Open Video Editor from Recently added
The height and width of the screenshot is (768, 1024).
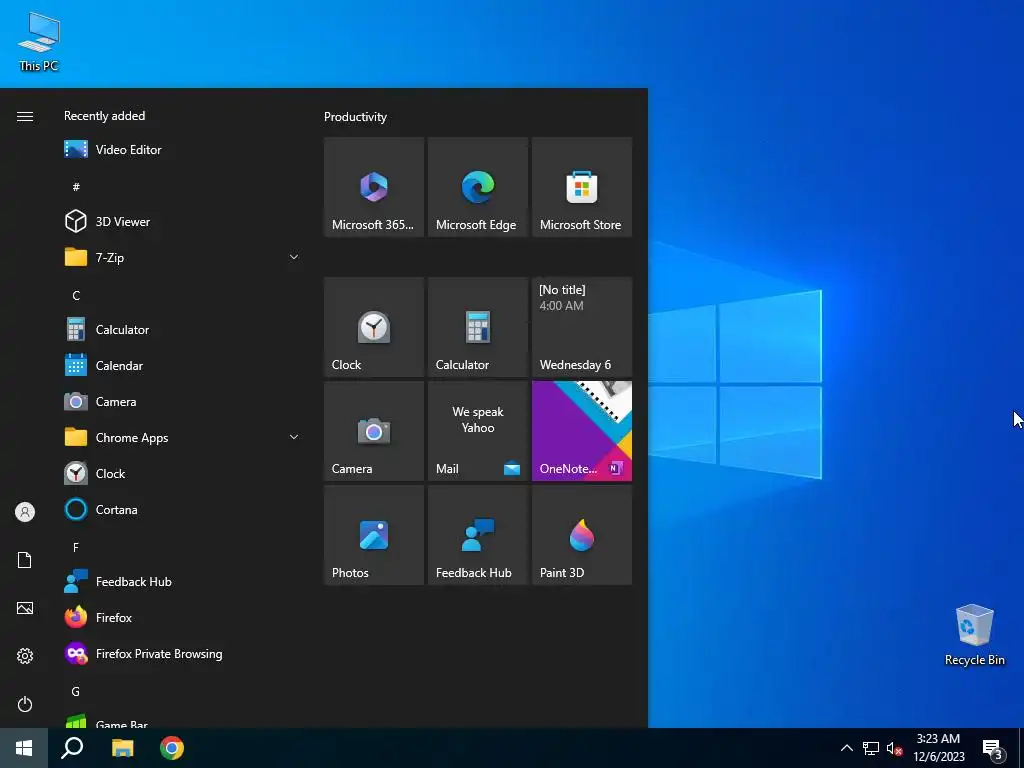point(182,150)
